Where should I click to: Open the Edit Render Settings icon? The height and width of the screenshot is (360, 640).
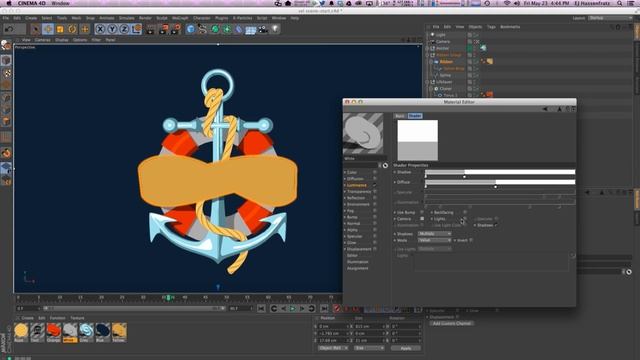(176, 29)
